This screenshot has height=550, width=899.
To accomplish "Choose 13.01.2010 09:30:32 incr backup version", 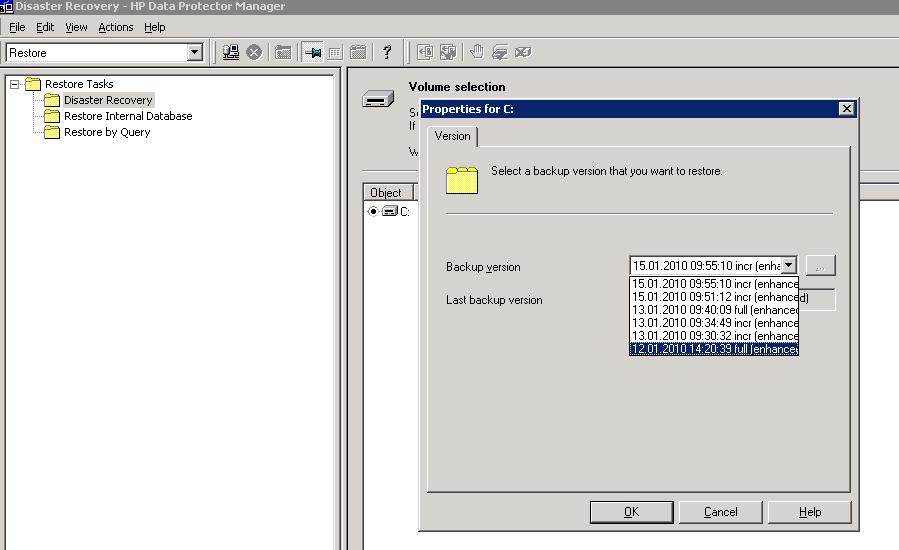I will click(714, 336).
